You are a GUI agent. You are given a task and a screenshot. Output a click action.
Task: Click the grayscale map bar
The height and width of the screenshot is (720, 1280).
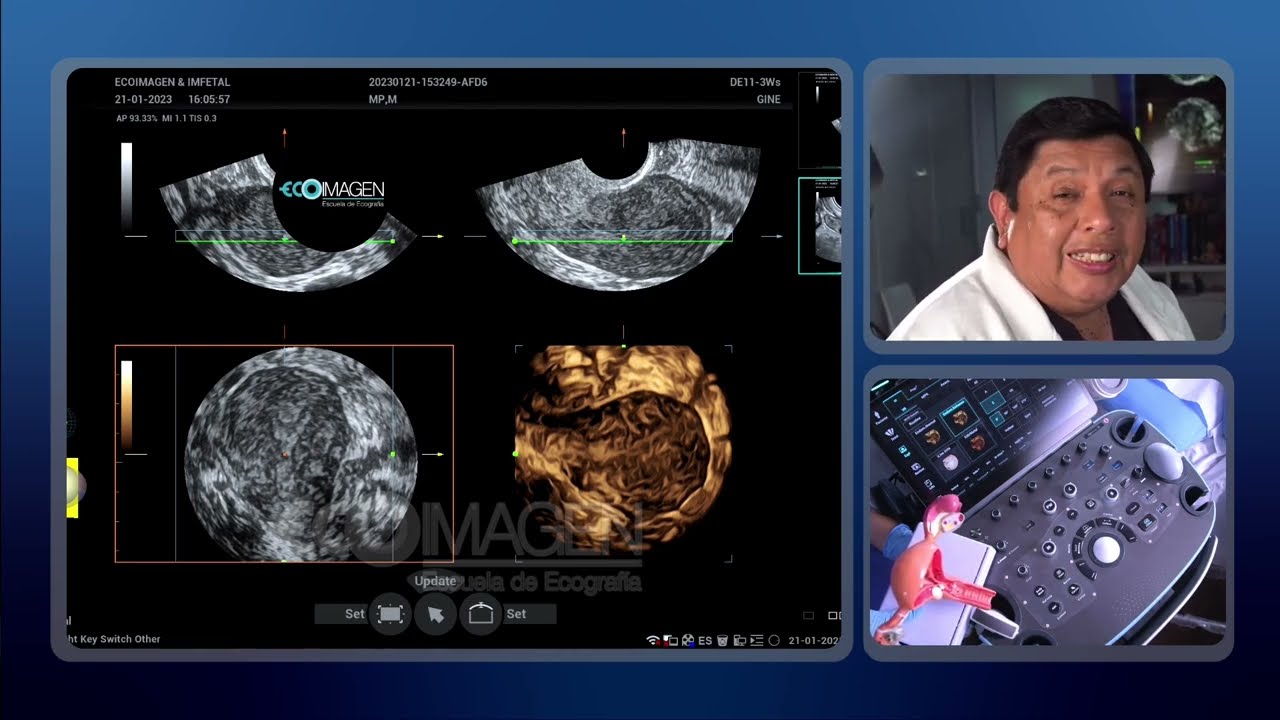127,187
